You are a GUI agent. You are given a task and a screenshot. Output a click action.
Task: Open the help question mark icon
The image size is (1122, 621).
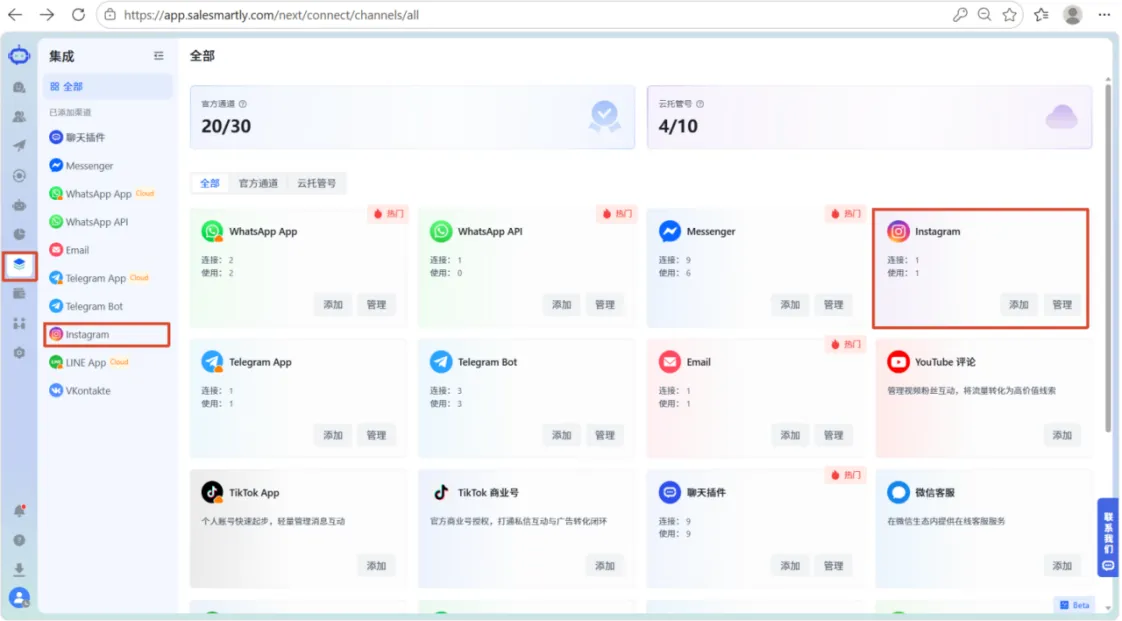click(19, 540)
